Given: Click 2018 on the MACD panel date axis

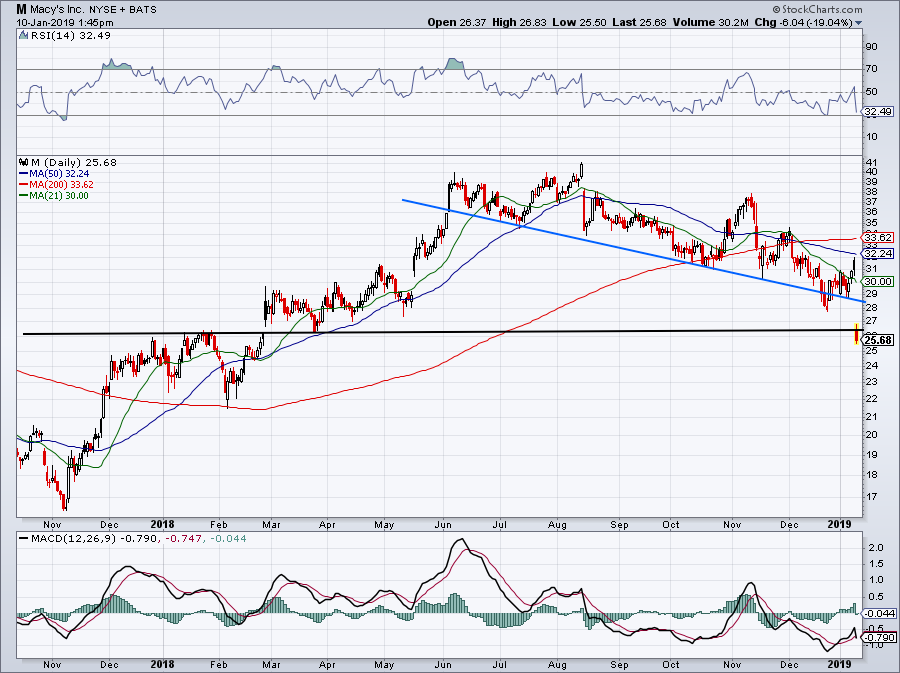Looking at the screenshot, I should [162, 665].
